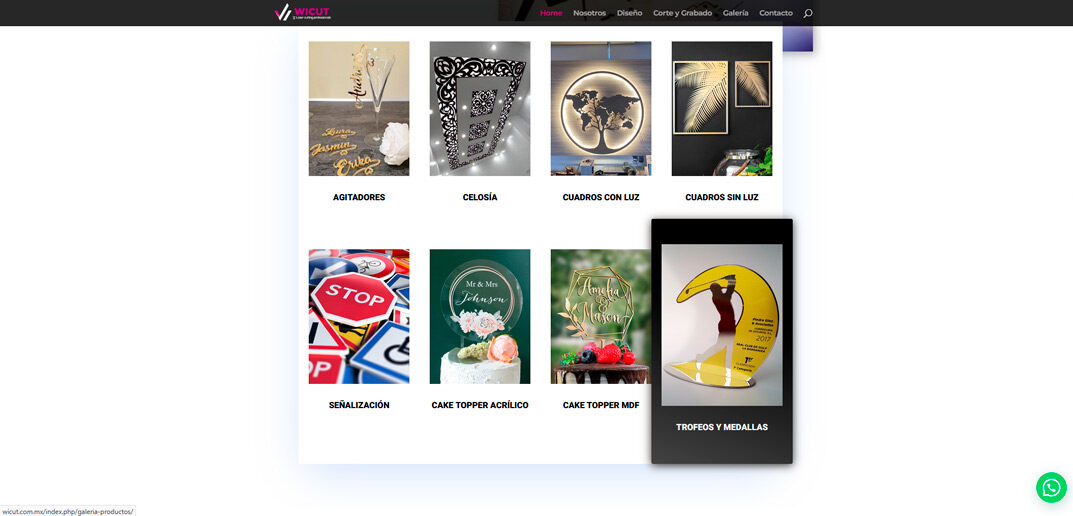The width and height of the screenshot is (1073, 516).
Task: View the world map tree light frame
Action: click(x=601, y=109)
